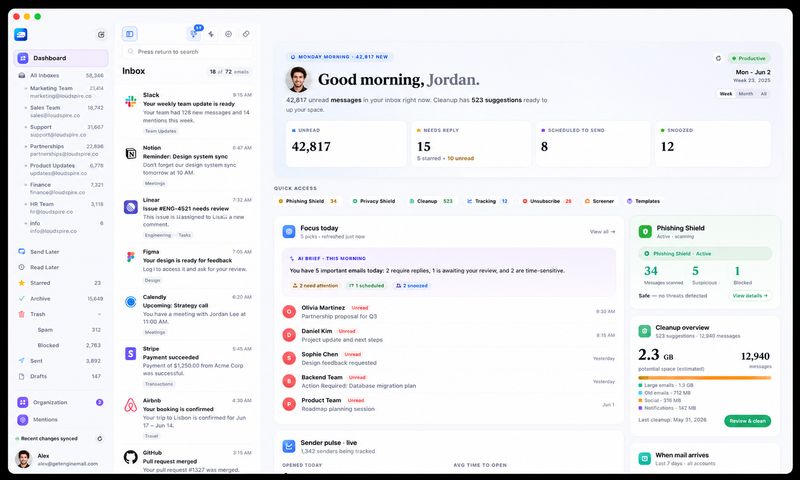This screenshot has width=800, height=480.
Task: Open the filter icon with blue badge
Action: point(194,34)
